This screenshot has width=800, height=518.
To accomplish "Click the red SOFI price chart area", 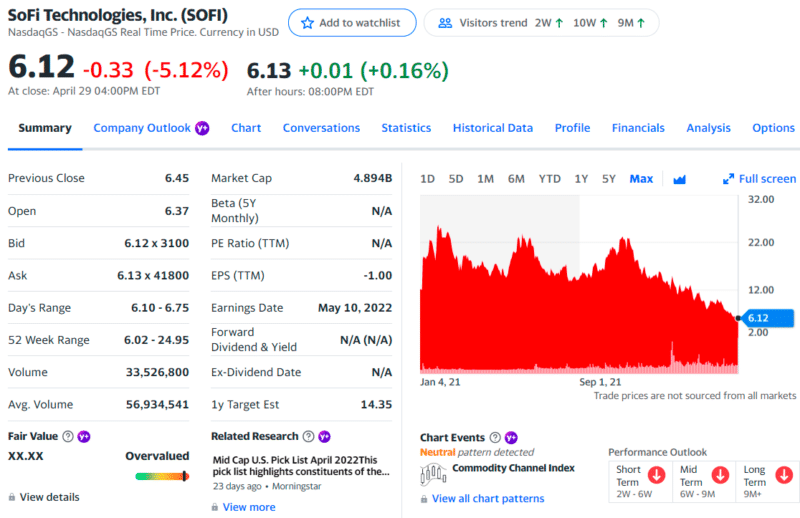I will (x=579, y=301).
